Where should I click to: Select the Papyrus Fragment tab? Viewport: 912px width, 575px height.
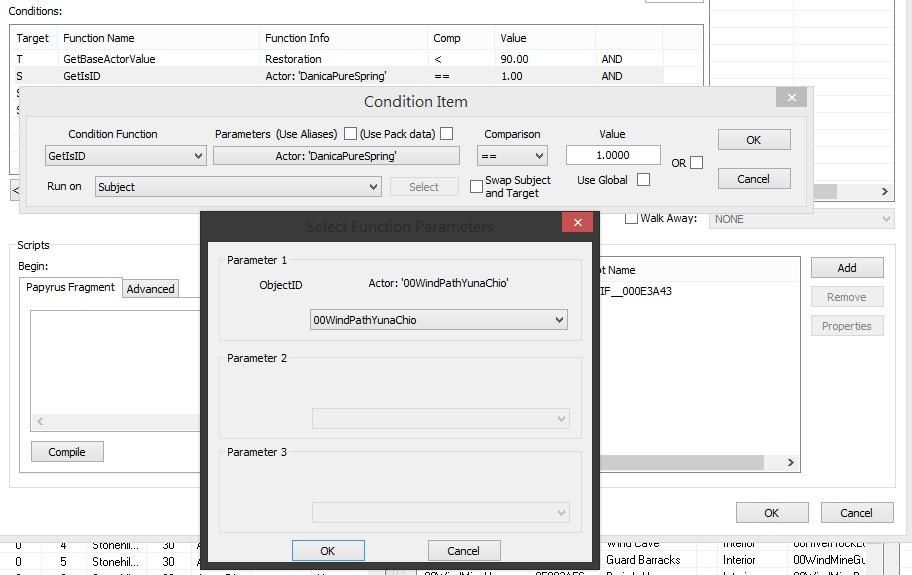(70, 288)
